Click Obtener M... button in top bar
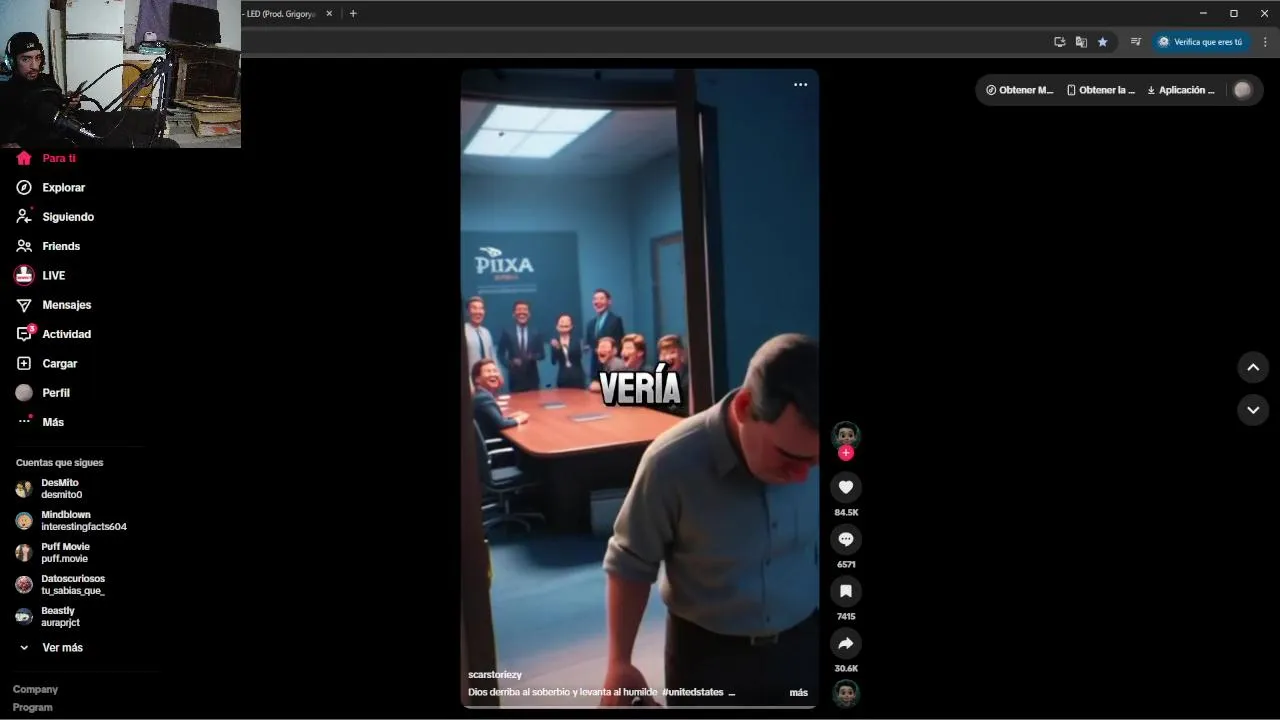This screenshot has width=1280, height=720. 1019,90
